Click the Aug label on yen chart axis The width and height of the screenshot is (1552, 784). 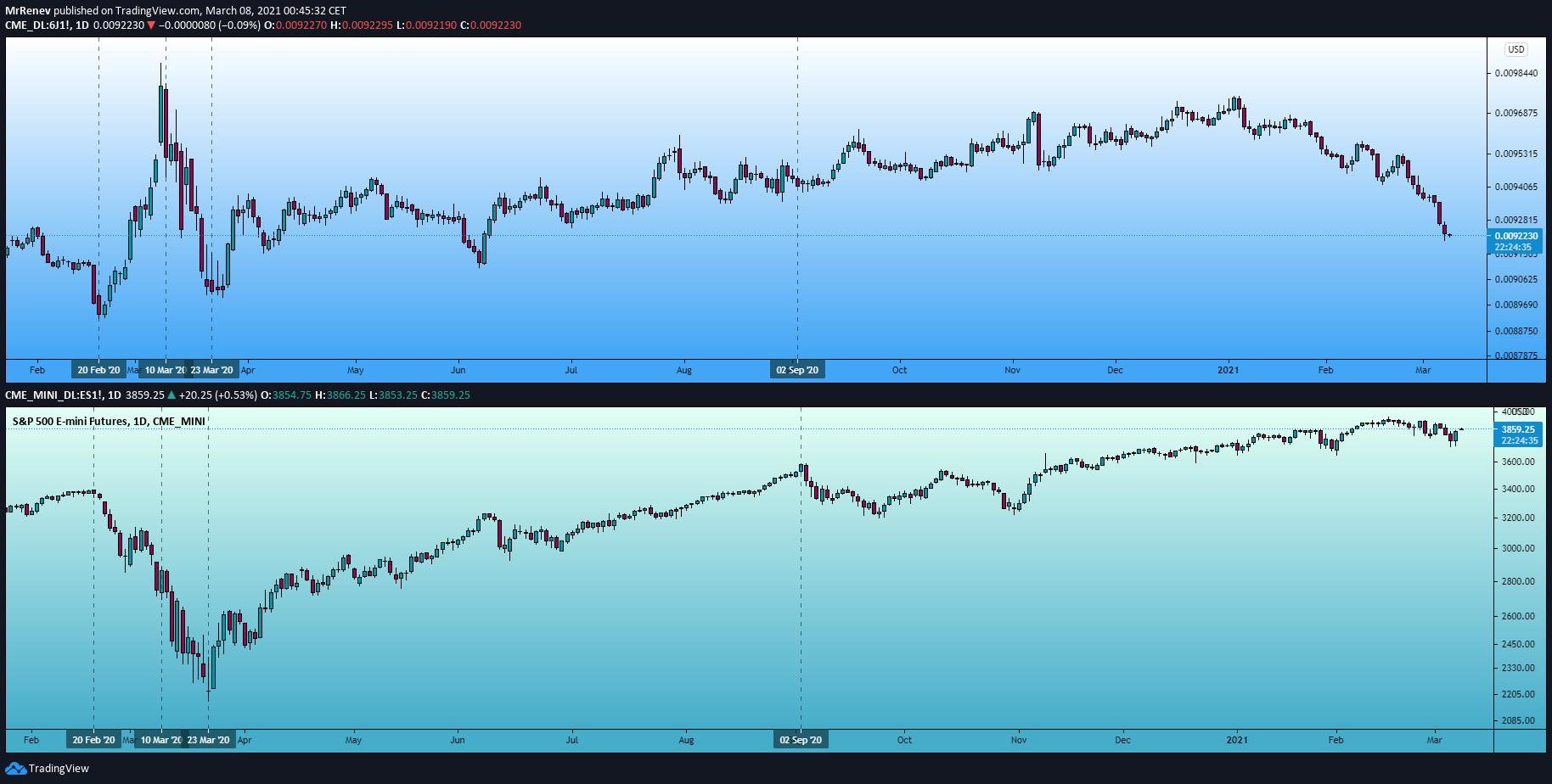tap(684, 370)
